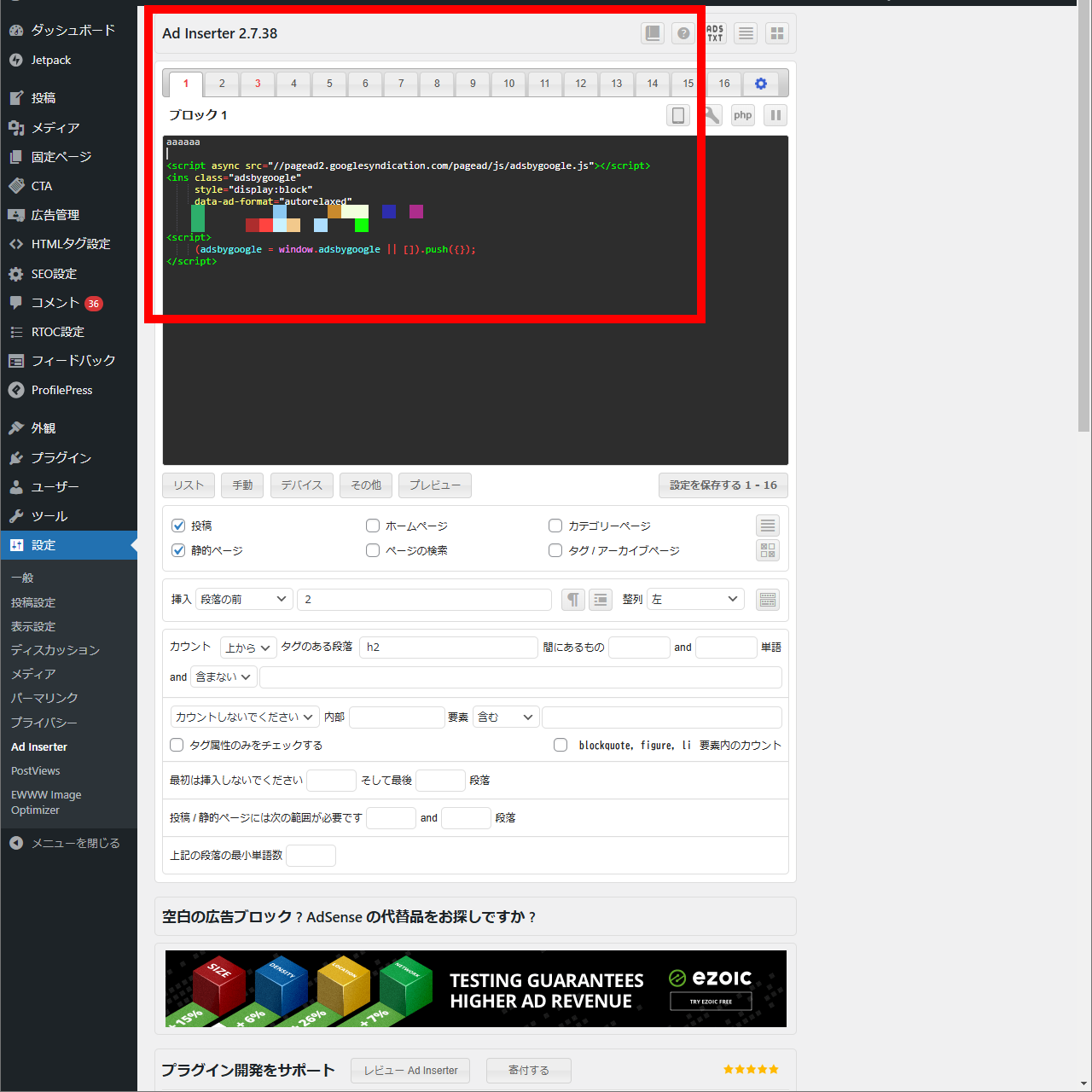Click the paragraph counting pilcrow icon
This screenshot has width=1092, height=1092.
click(573, 600)
